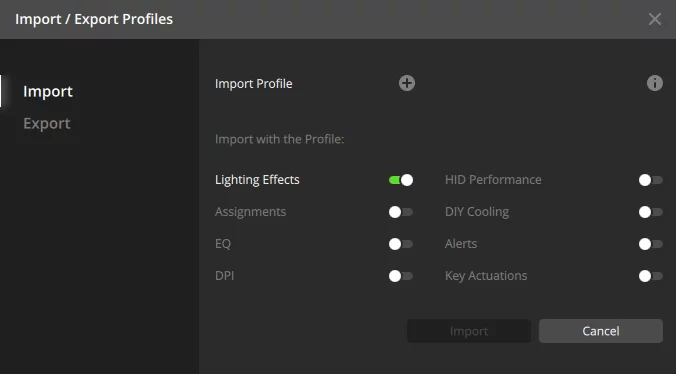Turn on the Alerts toggle
This screenshot has height=374, width=676.
(651, 244)
